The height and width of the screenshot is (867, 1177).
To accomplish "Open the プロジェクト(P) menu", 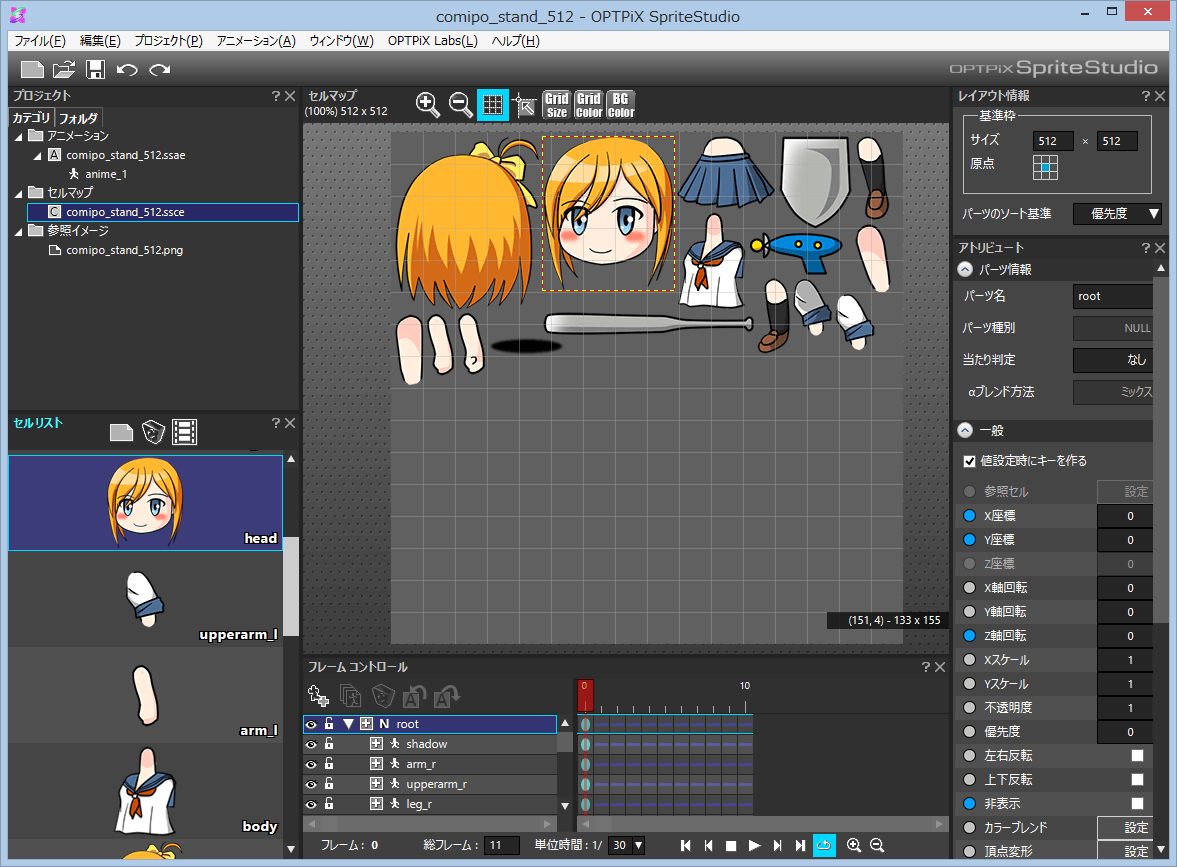I will click(x=169, y=41).
